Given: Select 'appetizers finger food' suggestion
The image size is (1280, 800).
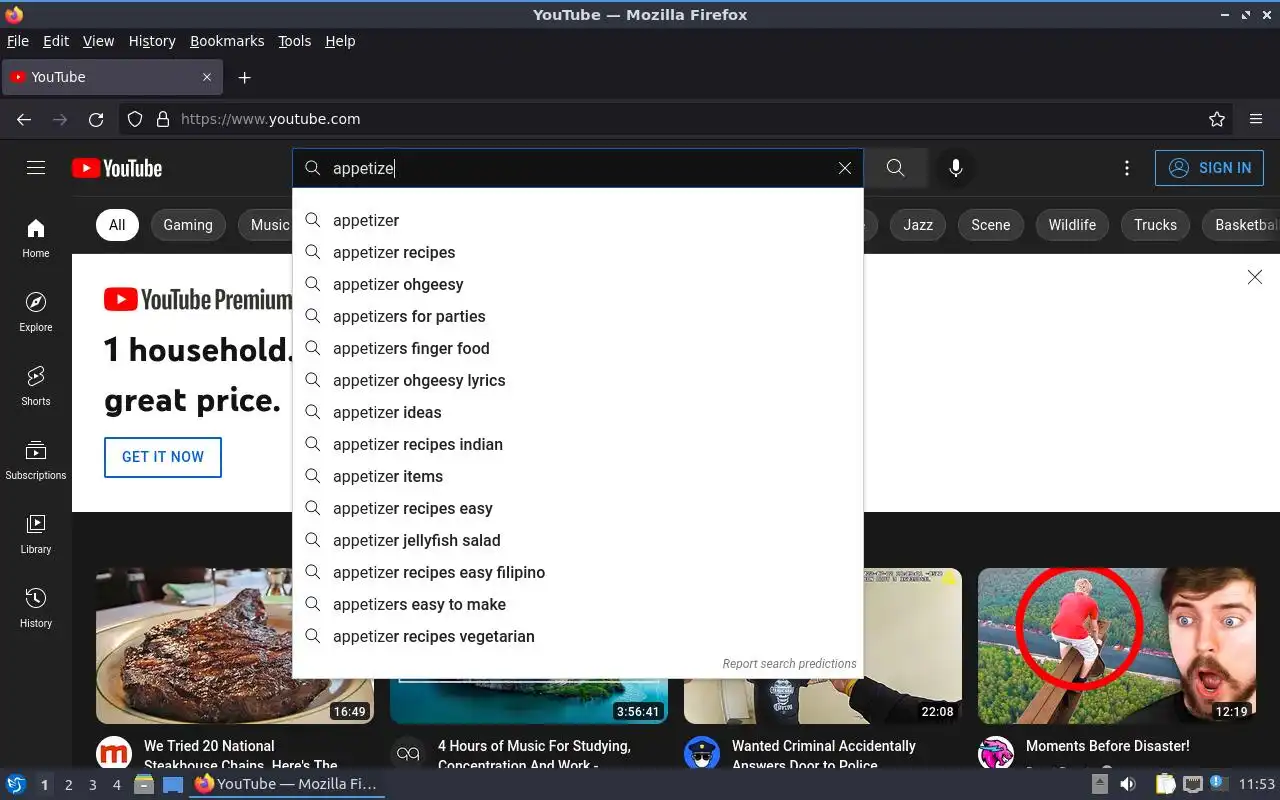Looking at the screenshot, I should click(578, 348).
